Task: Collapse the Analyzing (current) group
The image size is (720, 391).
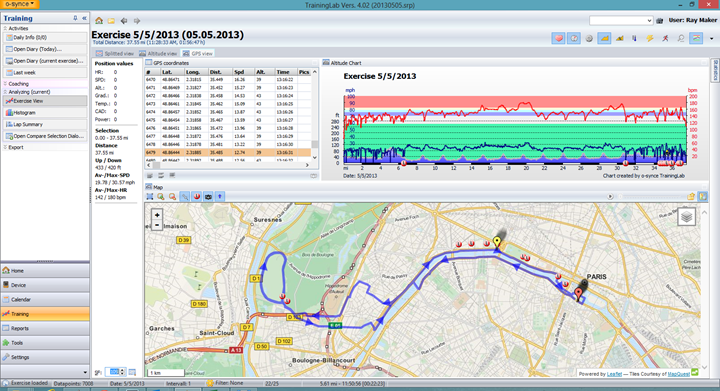Action: (6, 92)
